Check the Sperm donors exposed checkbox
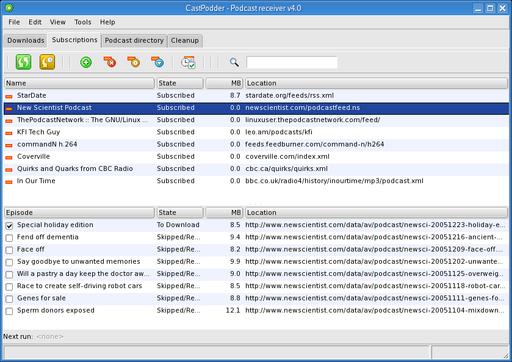The width and height of the screenshot is (512, 362). (x=9, y=311)
